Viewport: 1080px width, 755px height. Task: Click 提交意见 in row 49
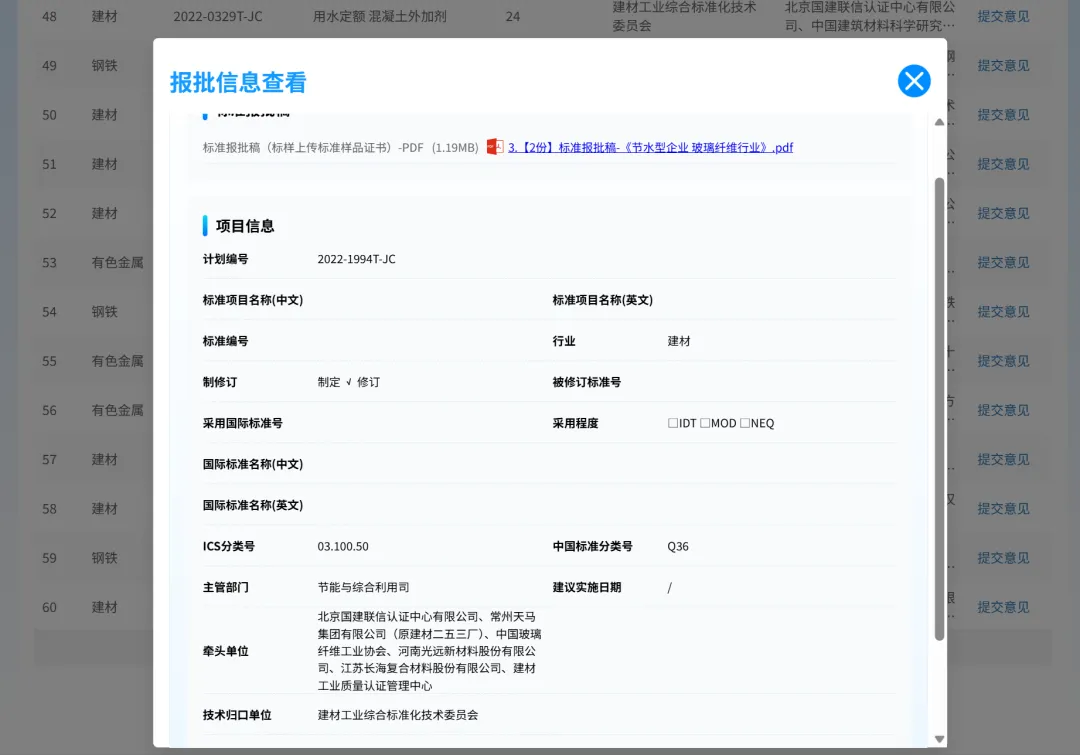pos(1003,65)
